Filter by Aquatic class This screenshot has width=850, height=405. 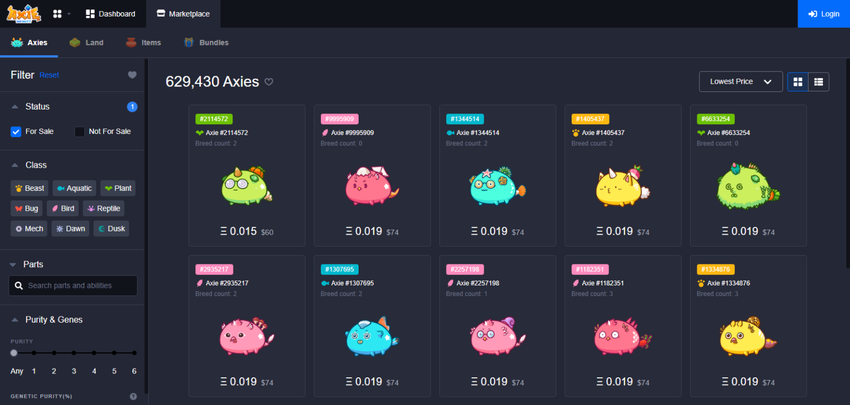pyautogui.click(x=74, y=188)
